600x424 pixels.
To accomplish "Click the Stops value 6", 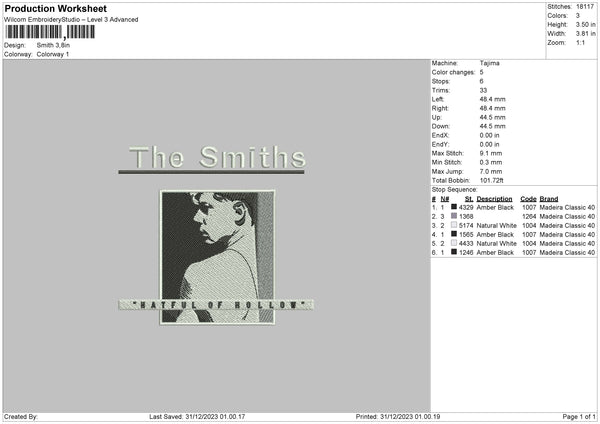I will coord(481,82).
